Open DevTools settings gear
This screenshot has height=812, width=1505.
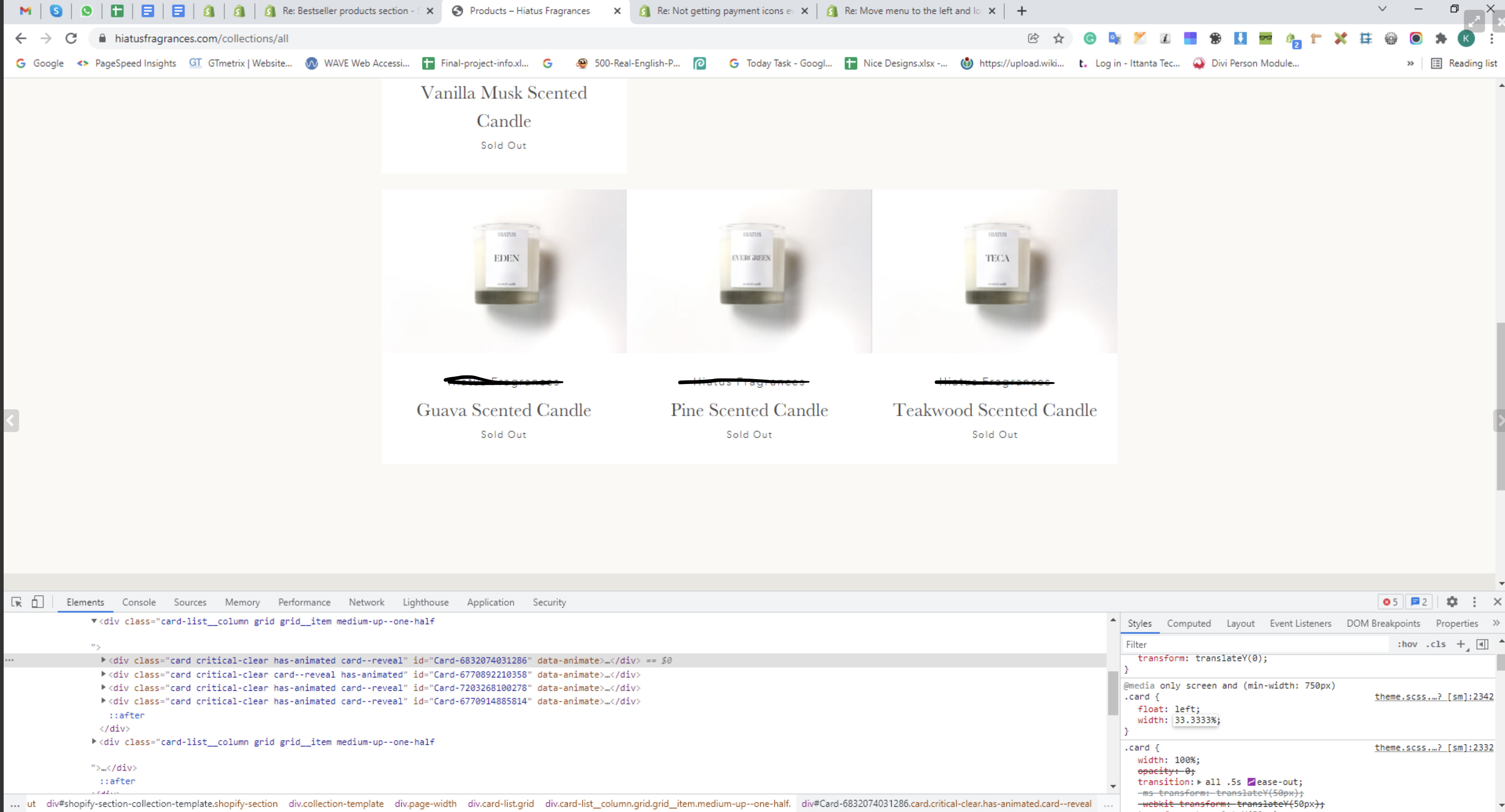(x=1452, y=602)
